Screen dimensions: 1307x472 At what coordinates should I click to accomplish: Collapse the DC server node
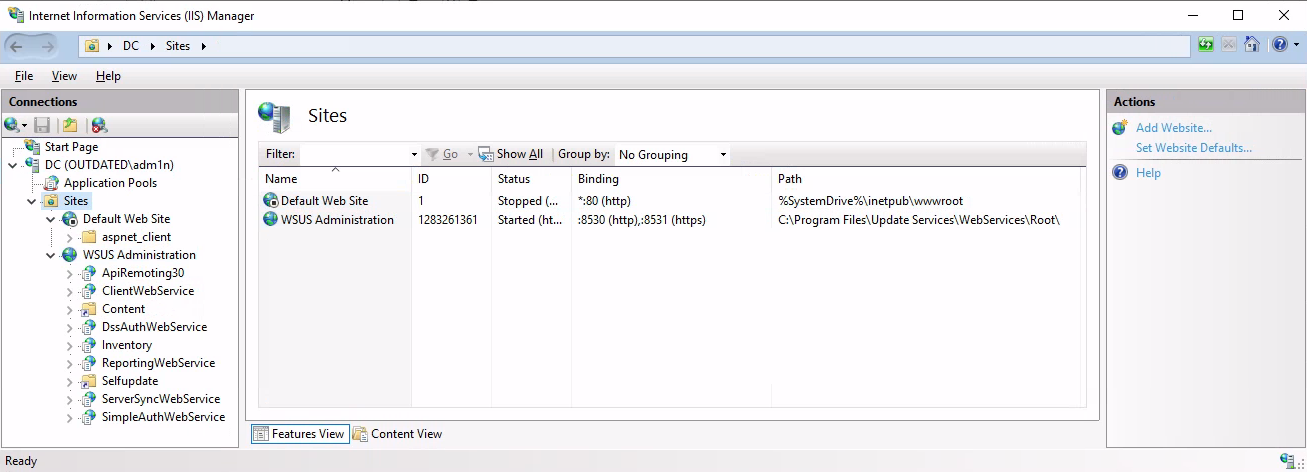(x=13, y=165)
